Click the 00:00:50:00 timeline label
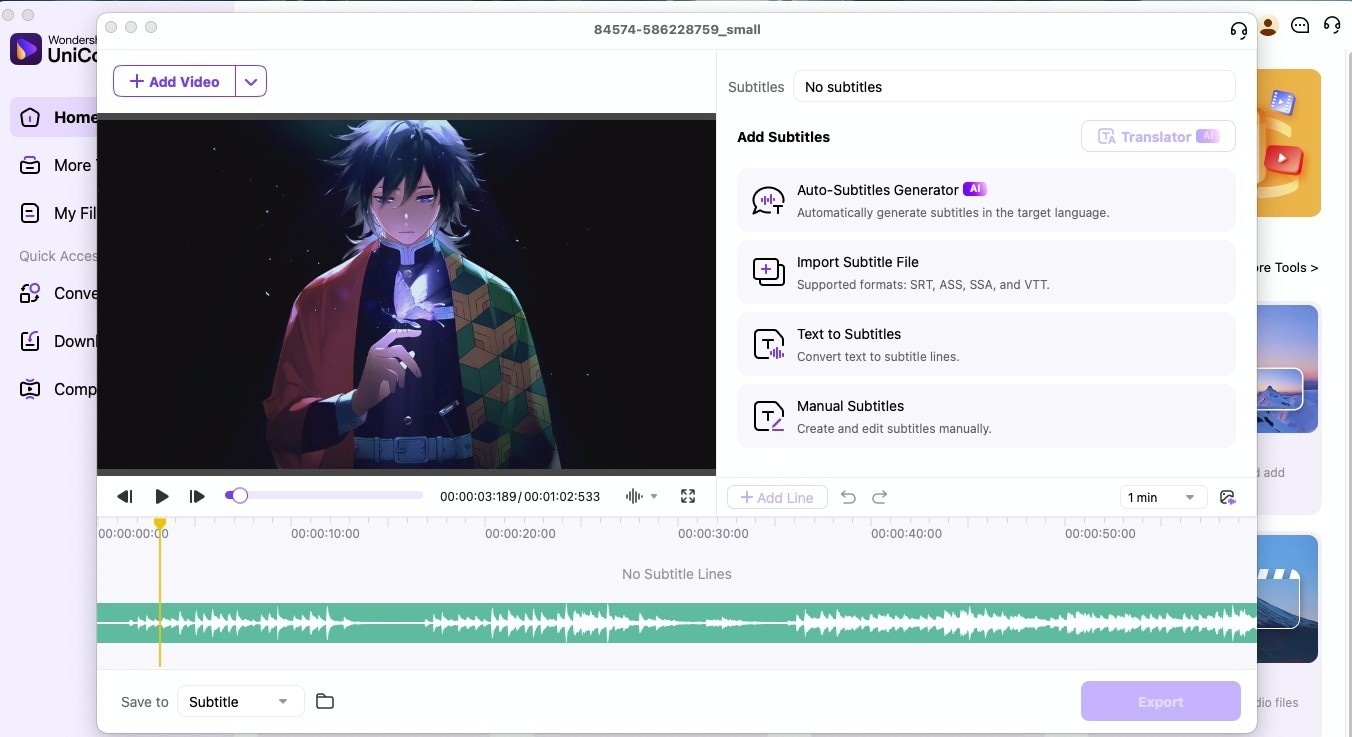This screenshot has height=737, width=1352. (1100, 534)
